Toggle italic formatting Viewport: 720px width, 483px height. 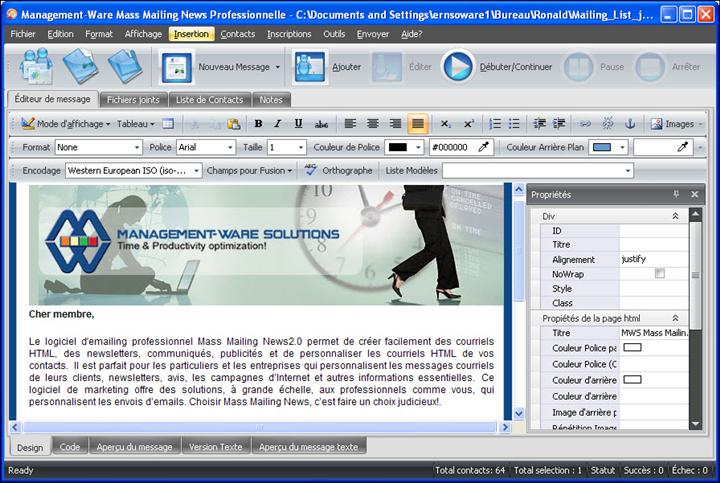(277, 124)
